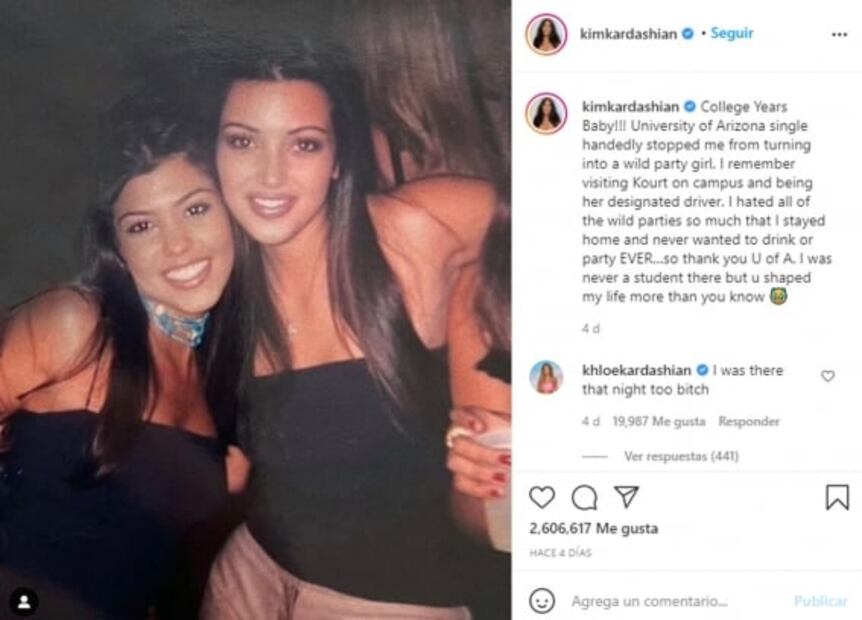Image resolution: width=862 pixels, height=620 pixels.
Task: Click kimkardashian avatar beside the caption
Action: [x=546, y=113]
